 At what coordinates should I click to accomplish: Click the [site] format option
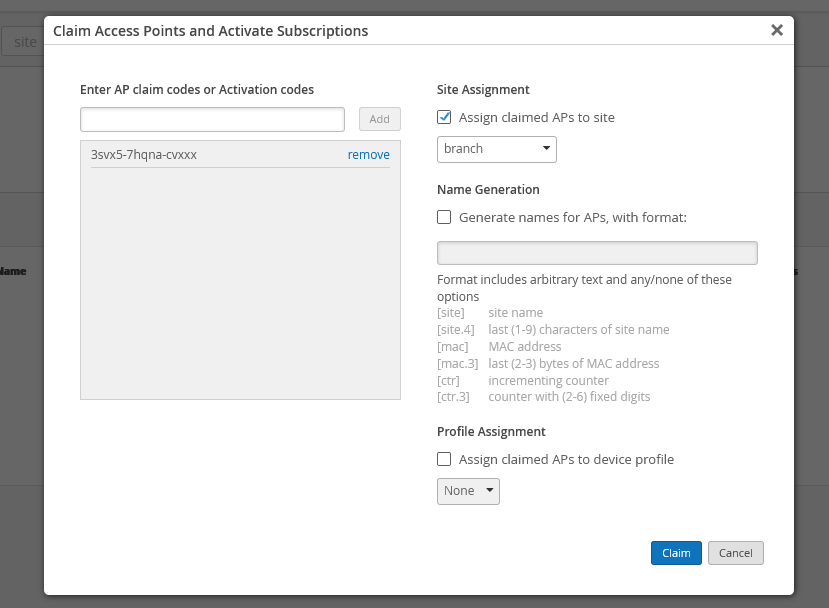coord(451,313)
